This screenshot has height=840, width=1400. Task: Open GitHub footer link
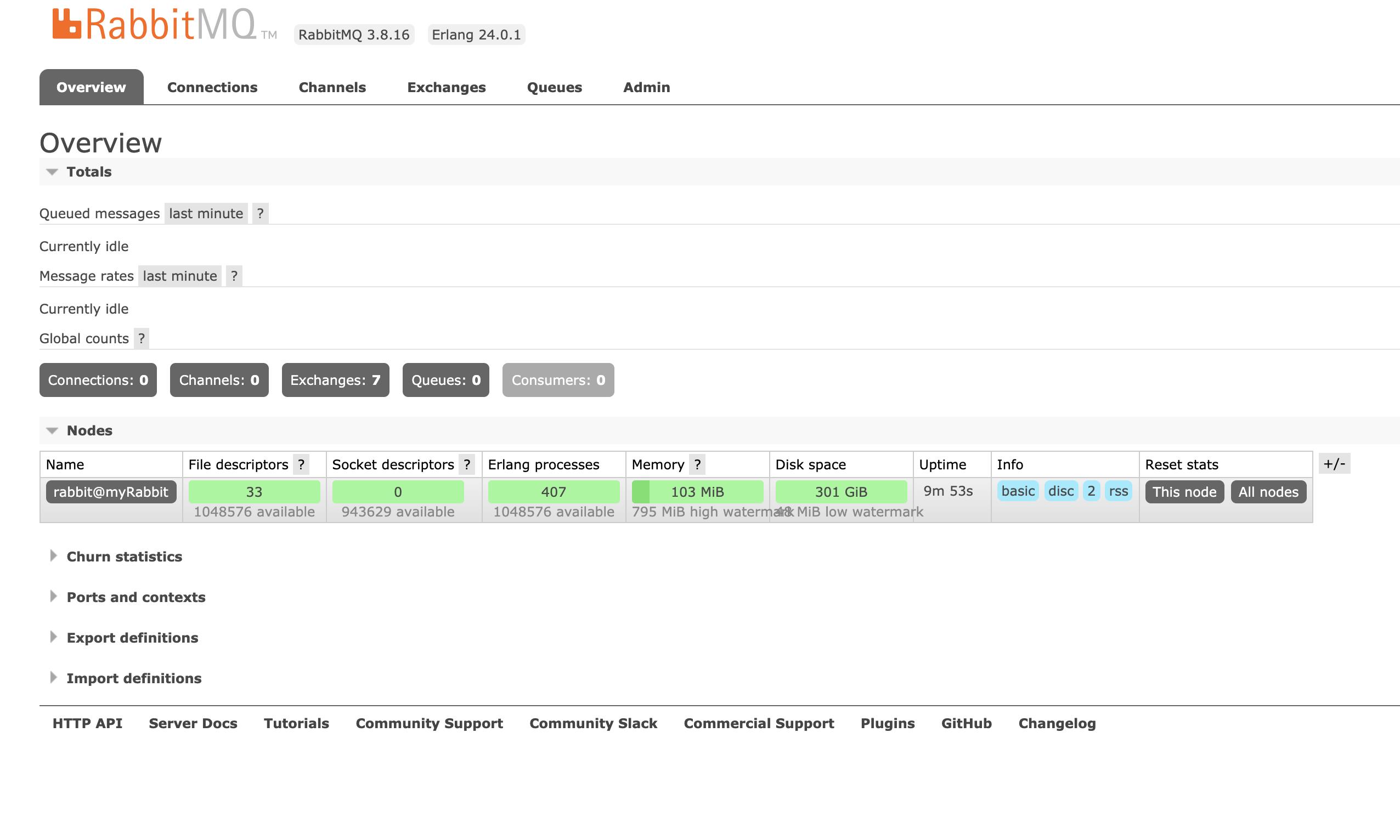966,723
